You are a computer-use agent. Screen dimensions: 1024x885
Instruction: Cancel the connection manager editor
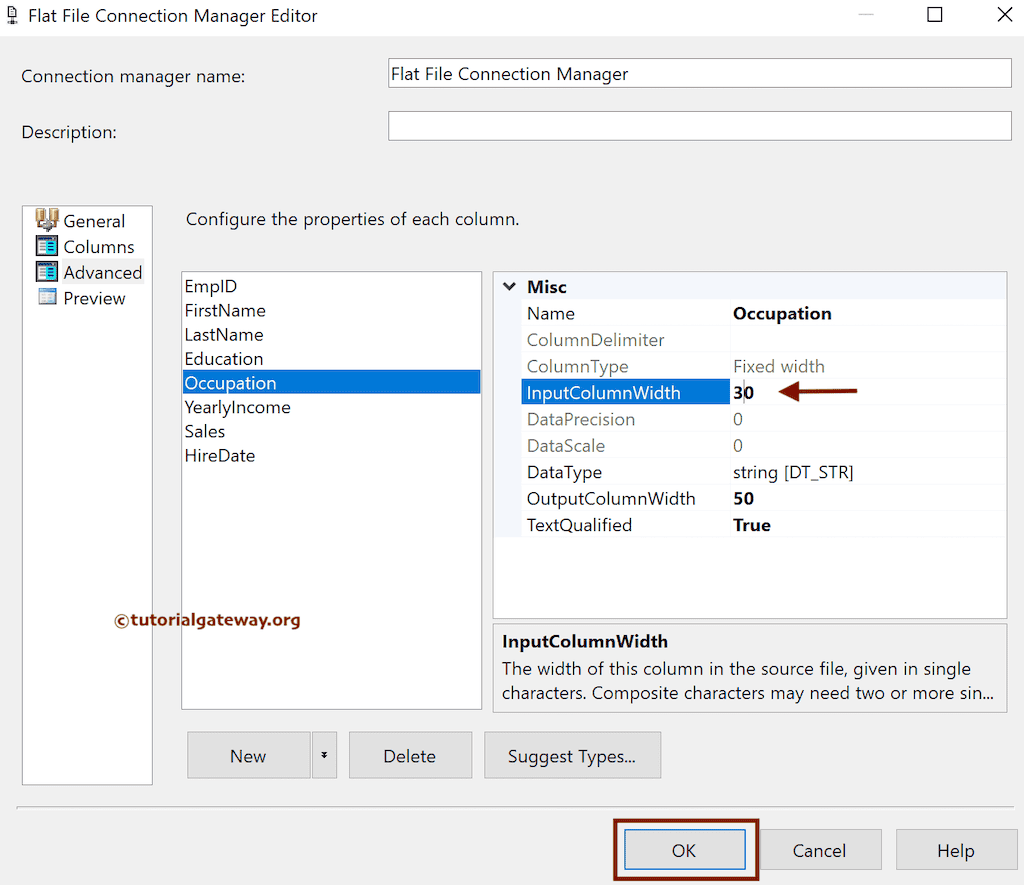click(x=820, y=849)
